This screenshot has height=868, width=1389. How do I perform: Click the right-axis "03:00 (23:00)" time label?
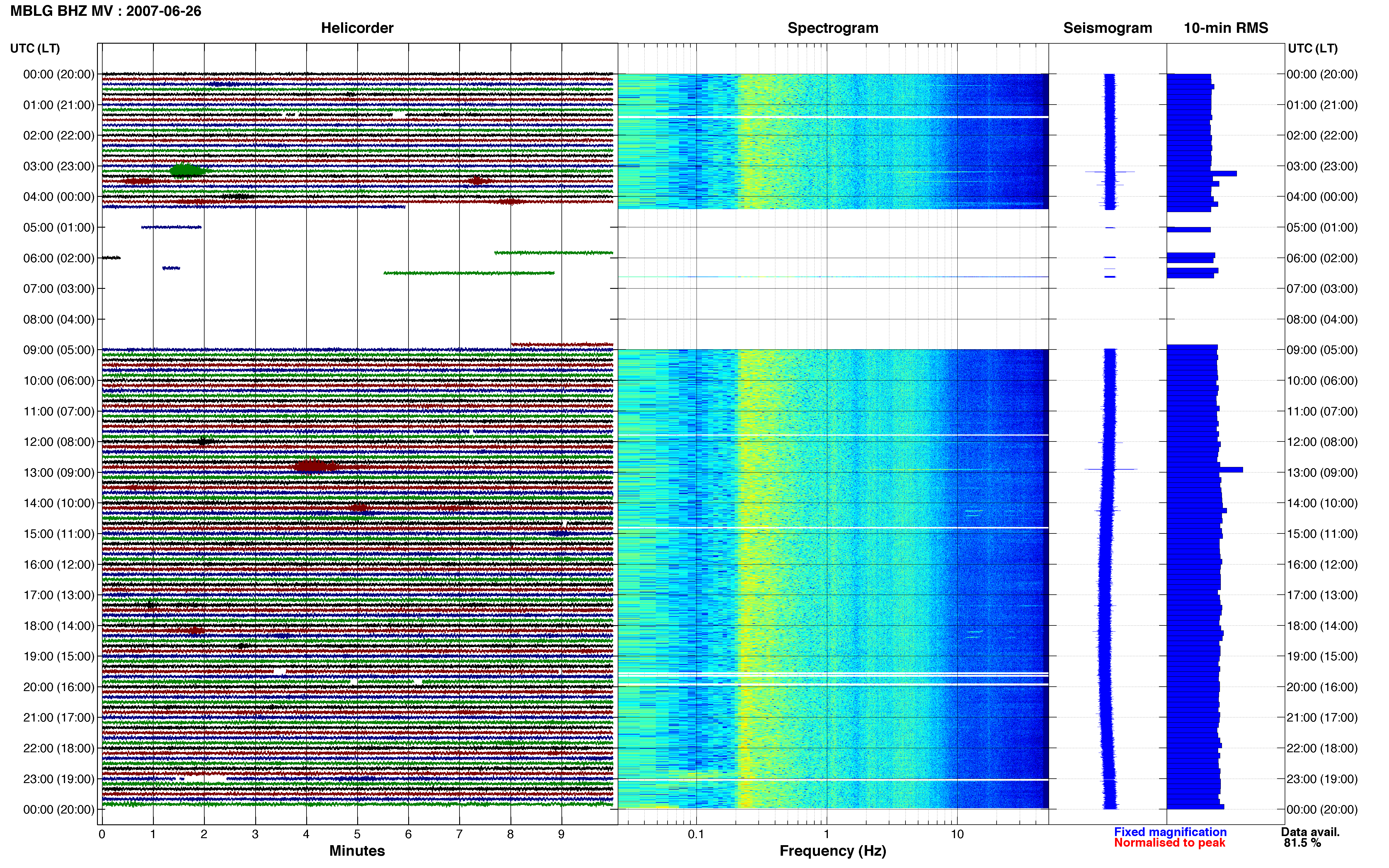(1322, 166)
